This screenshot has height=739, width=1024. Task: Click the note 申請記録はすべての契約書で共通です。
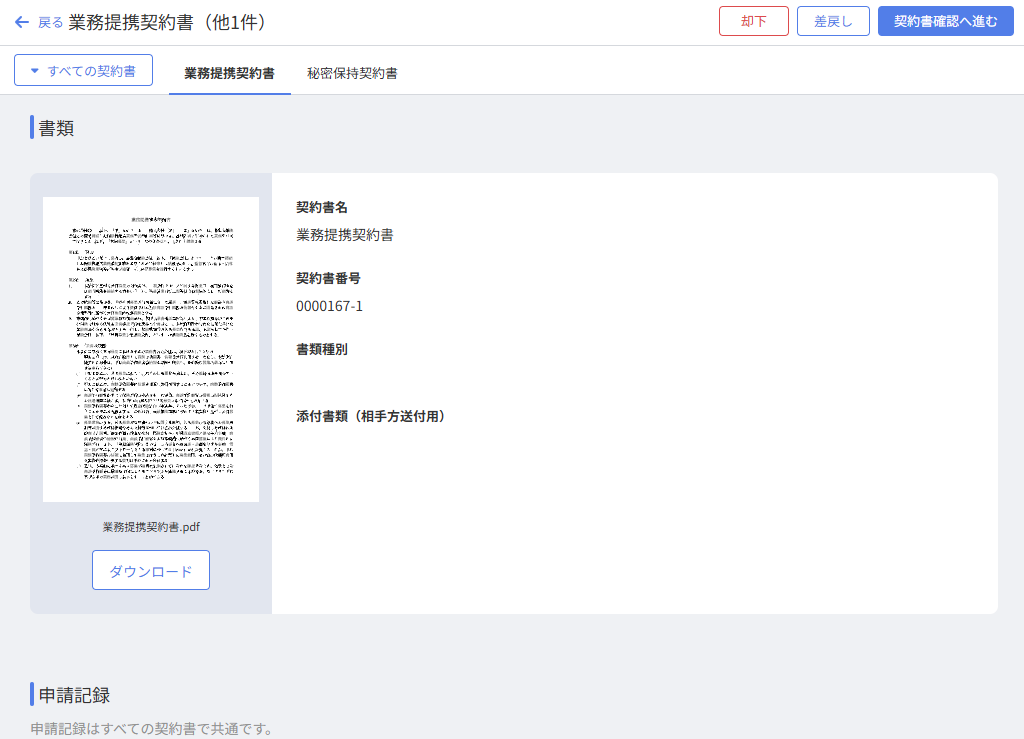pos(153,729)
